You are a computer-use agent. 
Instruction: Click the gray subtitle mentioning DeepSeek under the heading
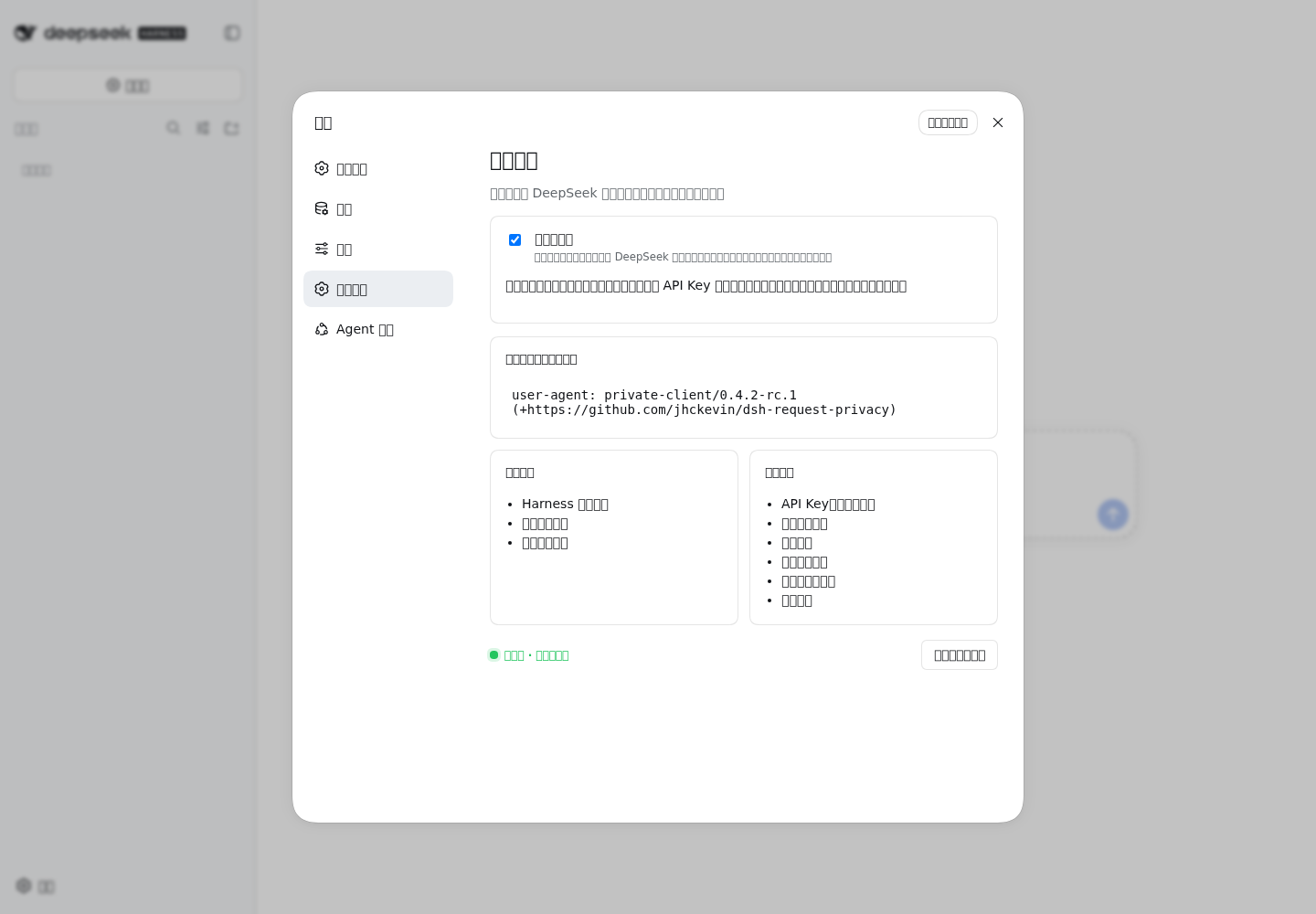click(x=607, y=193)
